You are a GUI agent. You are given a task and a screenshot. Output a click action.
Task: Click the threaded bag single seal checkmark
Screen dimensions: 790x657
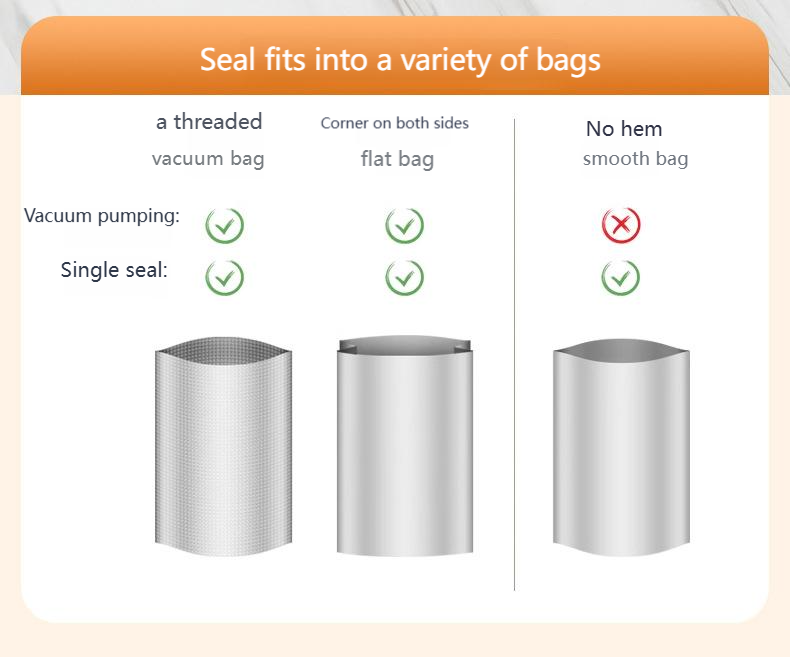(225, 277)
